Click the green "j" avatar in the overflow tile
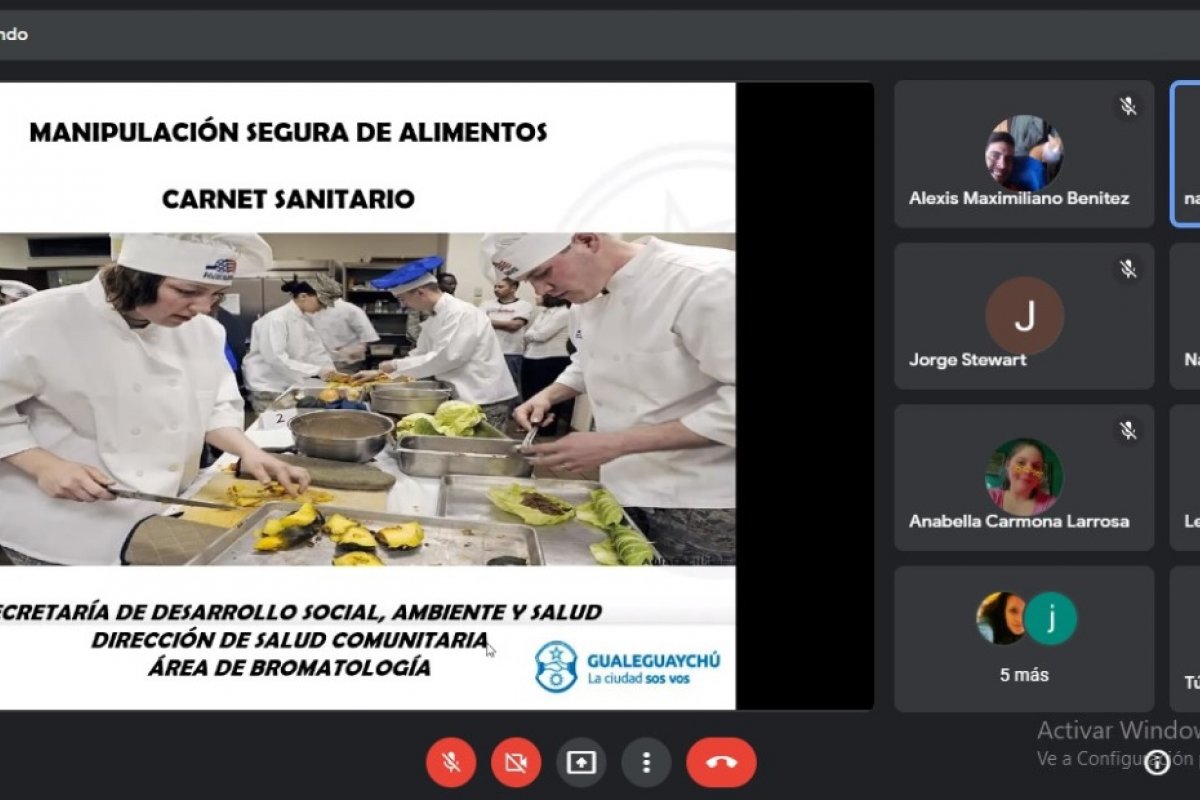This screenshot has height=800, width=1200. tap(1050, 618)
